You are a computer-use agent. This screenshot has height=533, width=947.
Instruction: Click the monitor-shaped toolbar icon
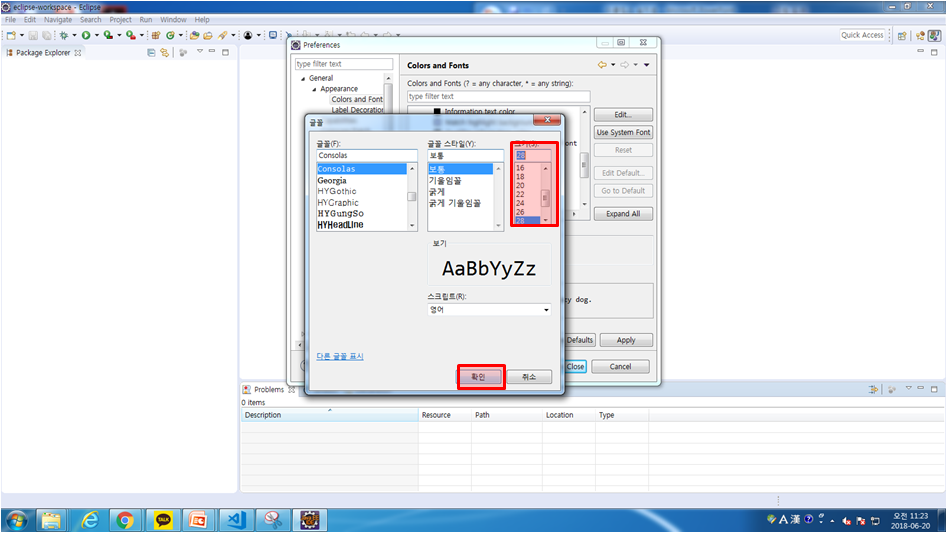coord(273,36)
